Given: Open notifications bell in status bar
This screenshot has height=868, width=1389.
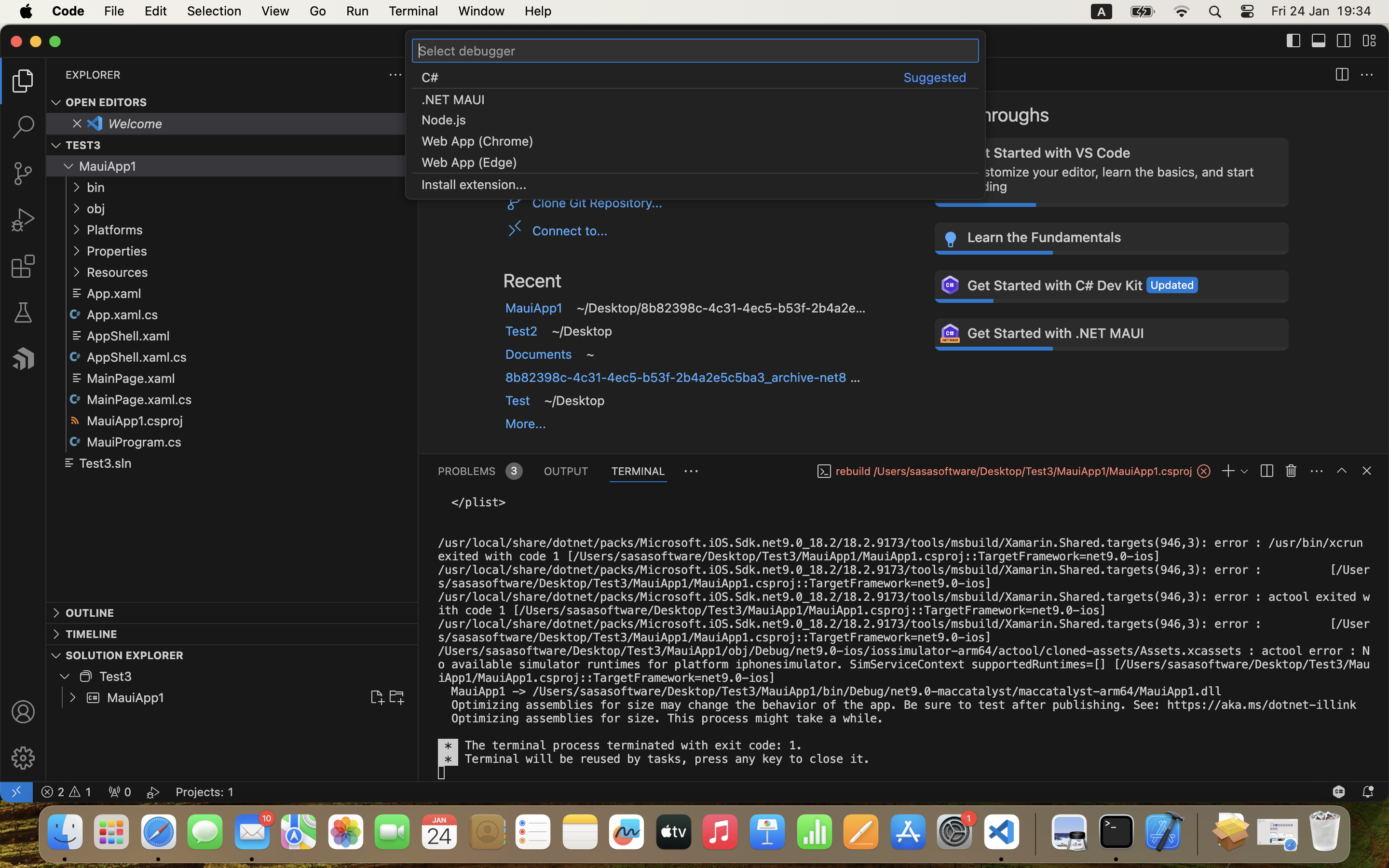Looking at the screenshot, I should point(1367,792).
